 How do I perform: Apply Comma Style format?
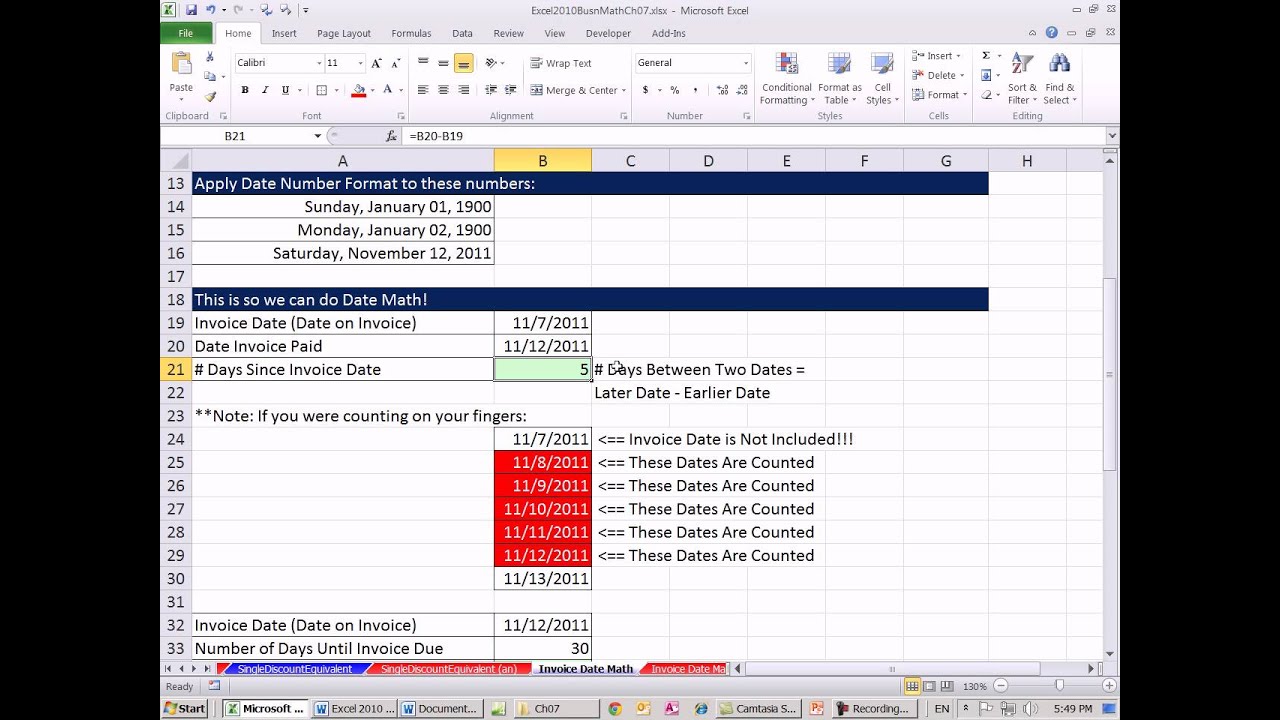point(695,90)
